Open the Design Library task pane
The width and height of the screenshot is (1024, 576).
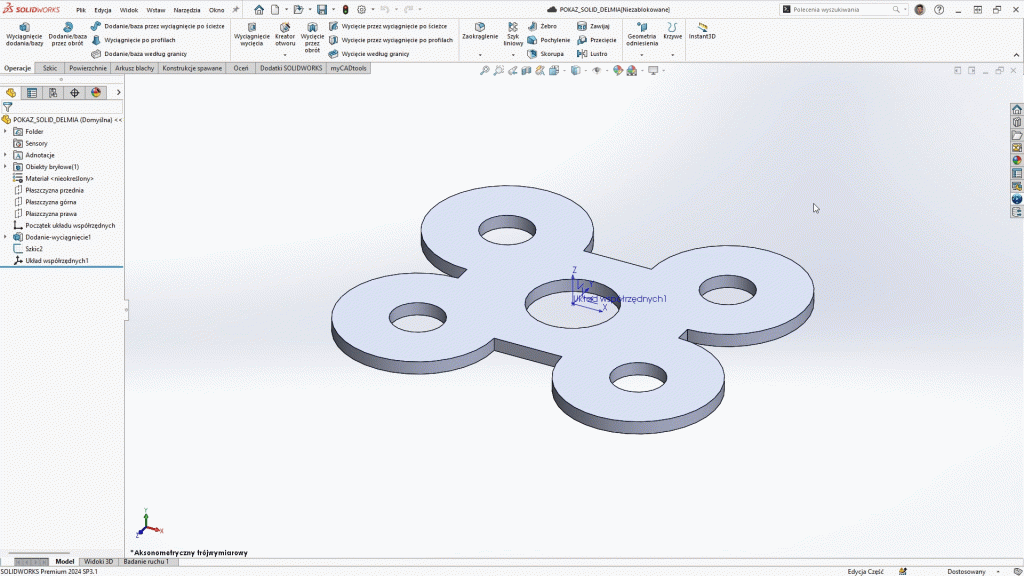(1017, 122)
